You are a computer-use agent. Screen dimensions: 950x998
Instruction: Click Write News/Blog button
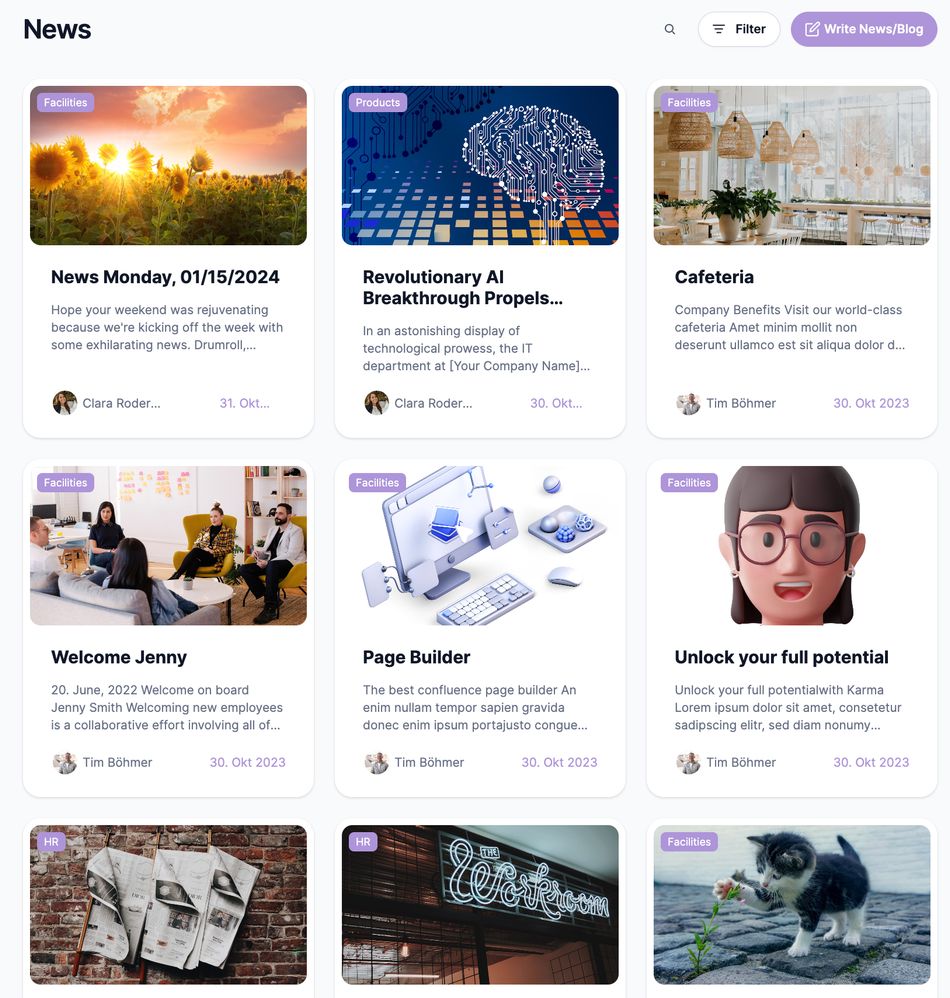pyautogui.click(x=863, y=29)
